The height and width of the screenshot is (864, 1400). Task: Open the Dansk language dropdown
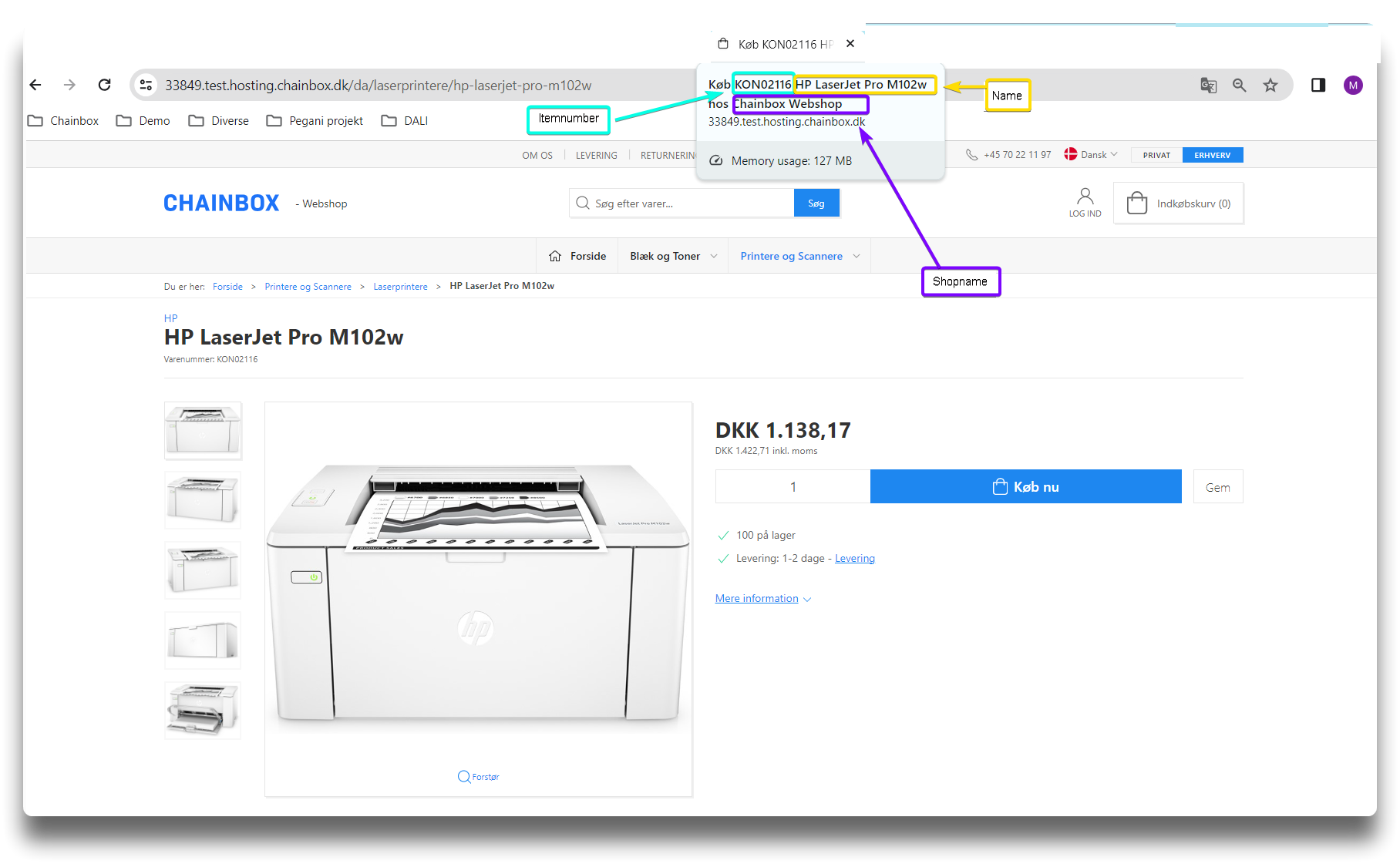(x=1091, y=155)
